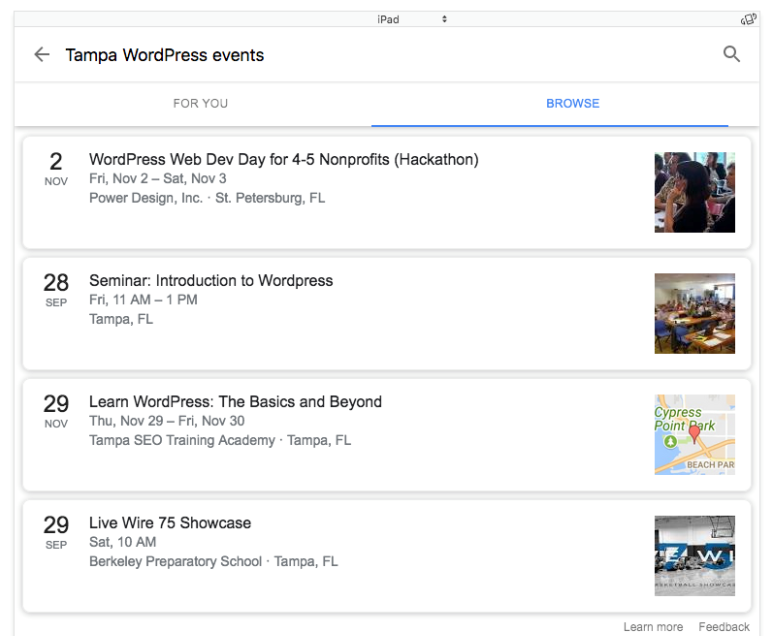
Task: Click the 28 SEP date badge
Action: point(56,289)
